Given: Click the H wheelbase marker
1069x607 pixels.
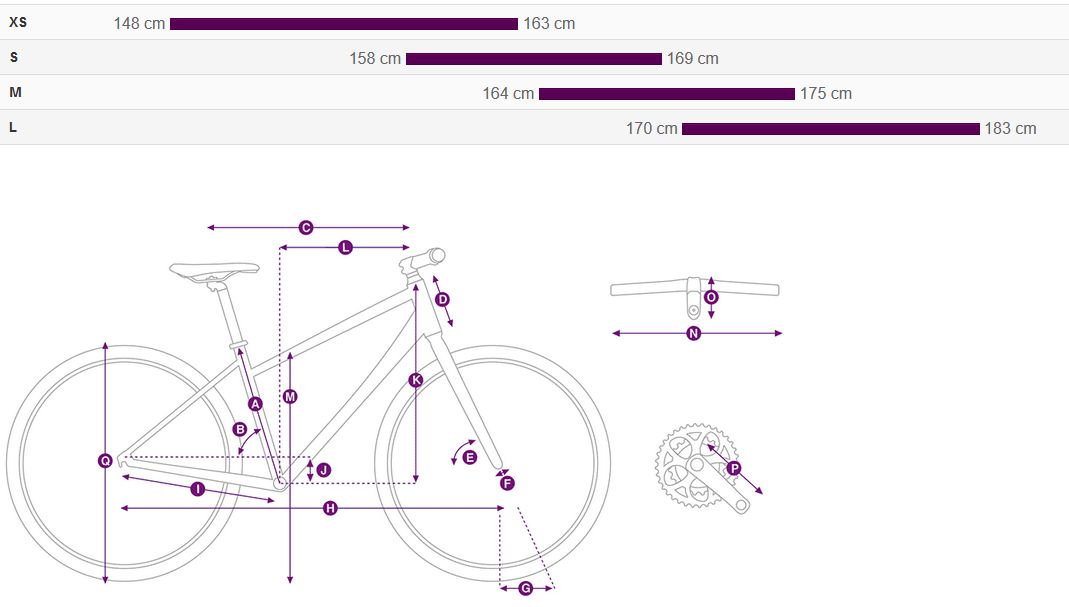Looking at the screenshot, I should click(330, 509).
